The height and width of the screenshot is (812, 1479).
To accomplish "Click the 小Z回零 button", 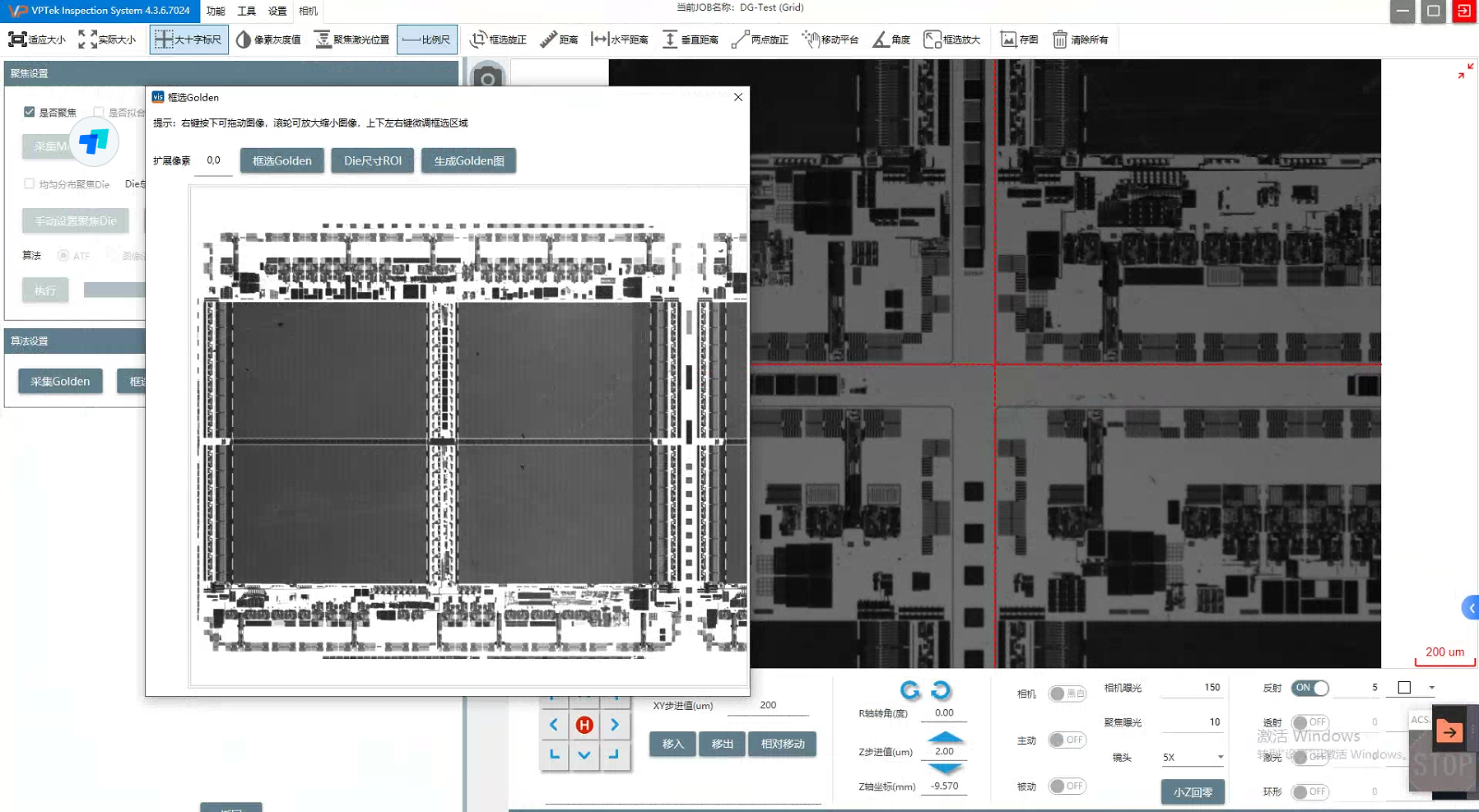I will coord(1193,791).
